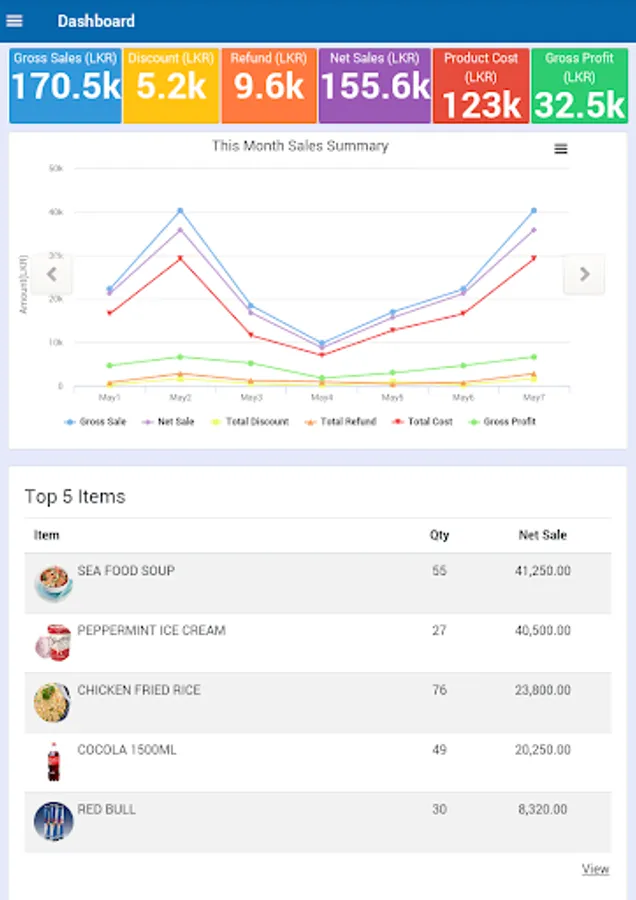This screenshot has width=636, height=900.
Task: Open the hamburger navigation menu
Action: [x=15, y=21]
